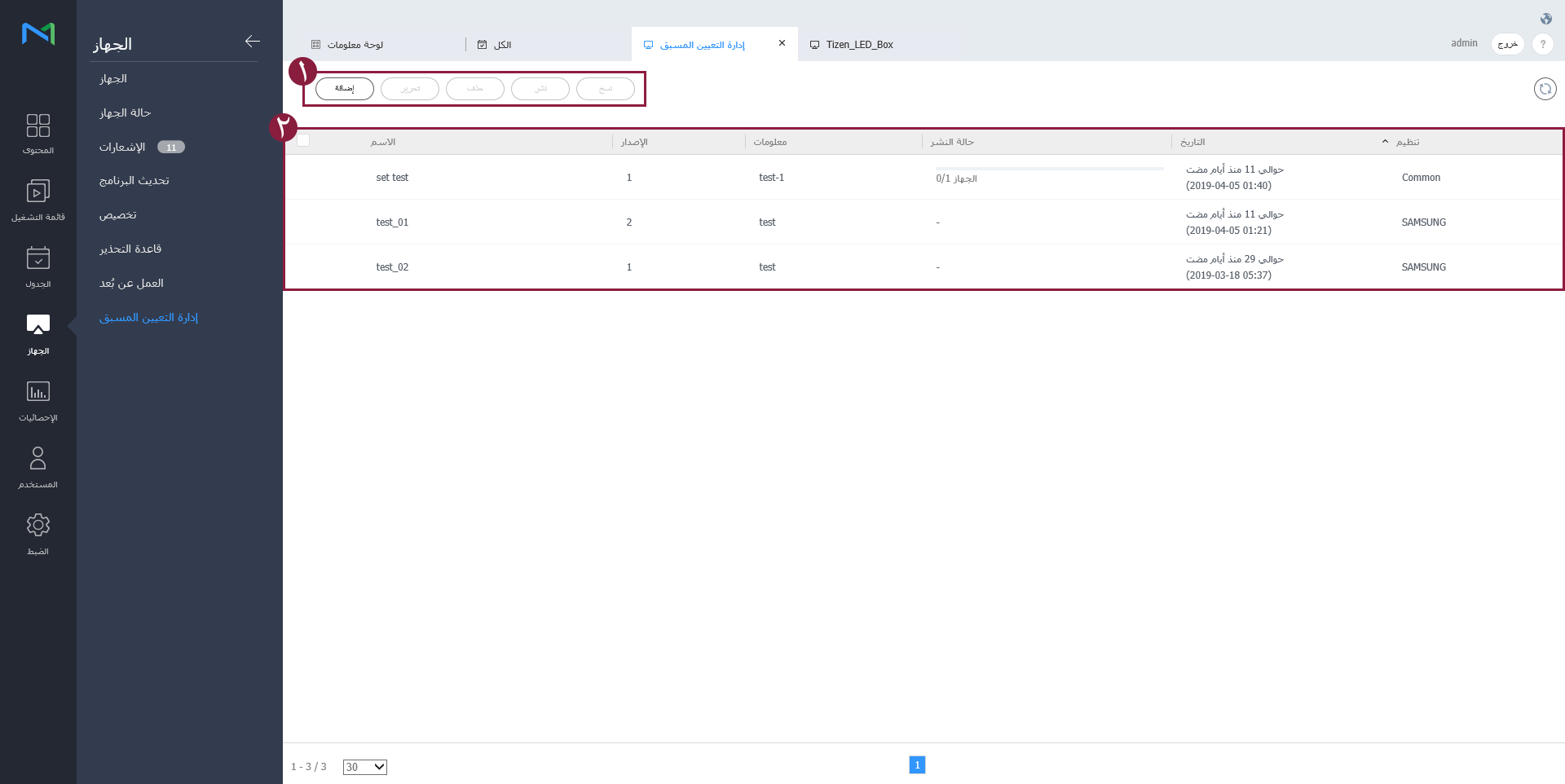
Task: Click the إضافة (Add) button
Action: pos(345,89)
